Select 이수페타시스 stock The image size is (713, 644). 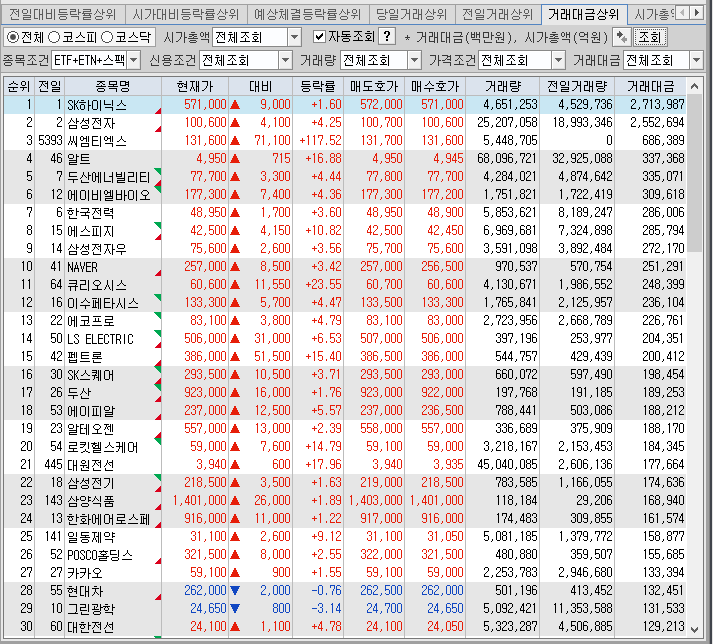click(x=103, y=303)
